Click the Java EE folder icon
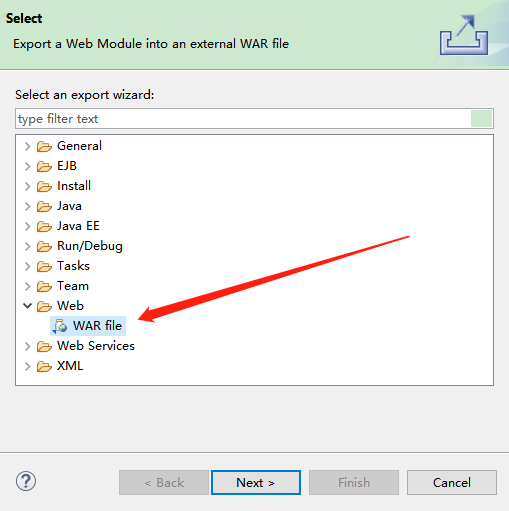 tap(44, 226)
